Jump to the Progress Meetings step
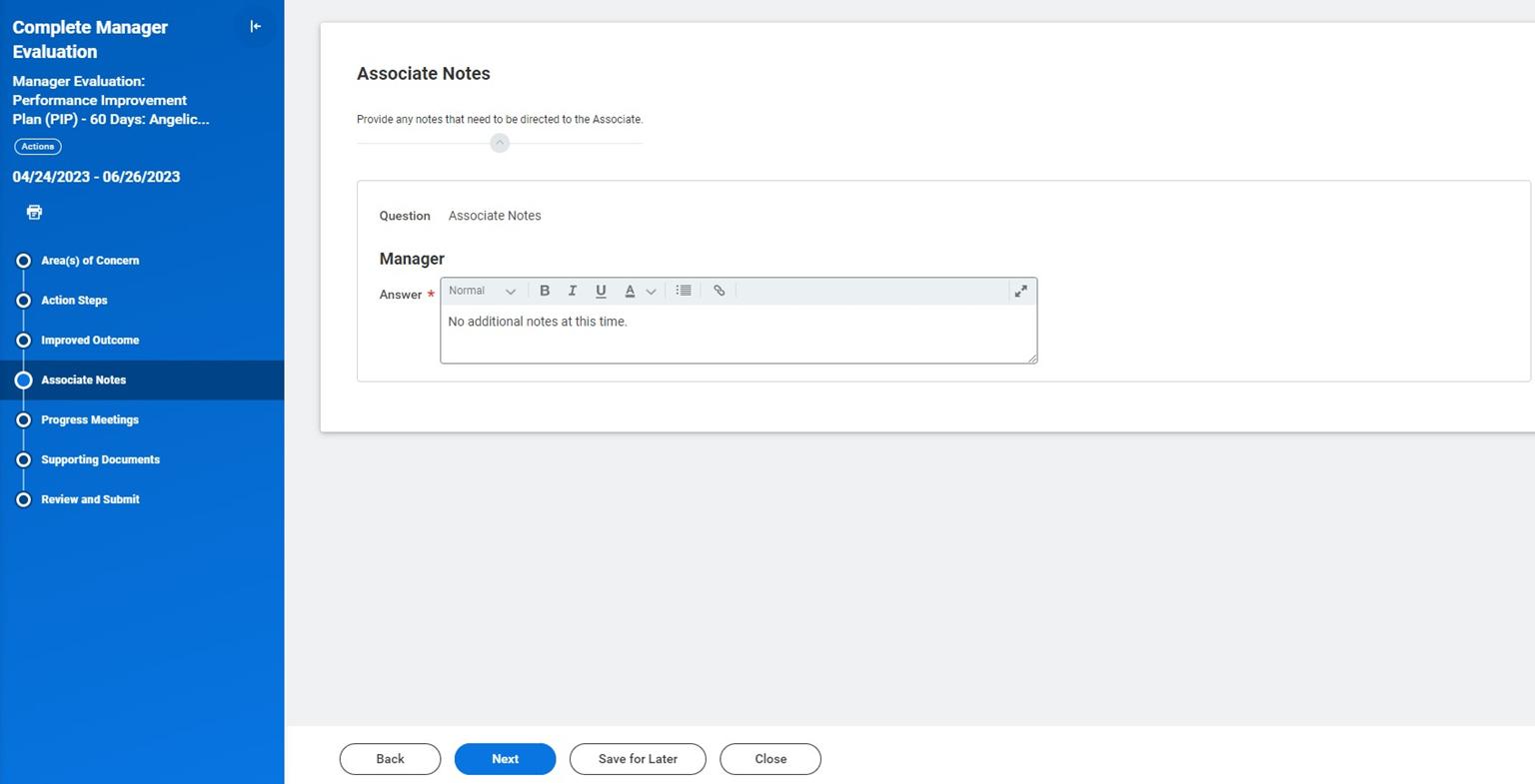 (x=89, y=420)
